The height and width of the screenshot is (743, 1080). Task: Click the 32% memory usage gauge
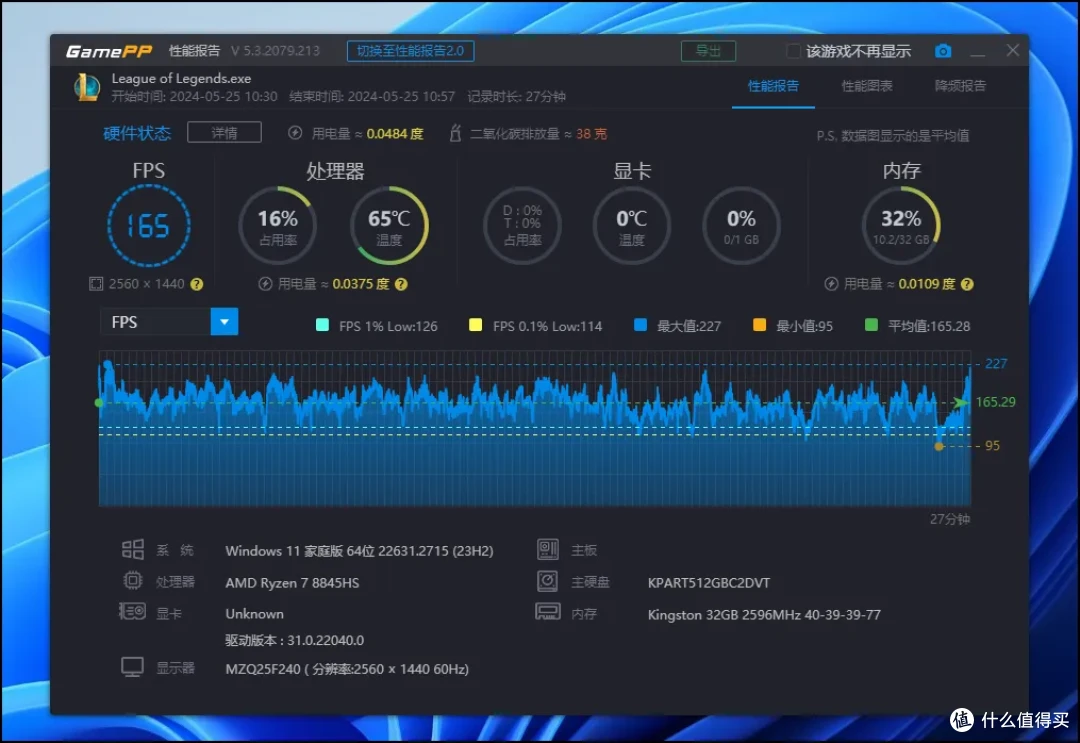(901, 225)
